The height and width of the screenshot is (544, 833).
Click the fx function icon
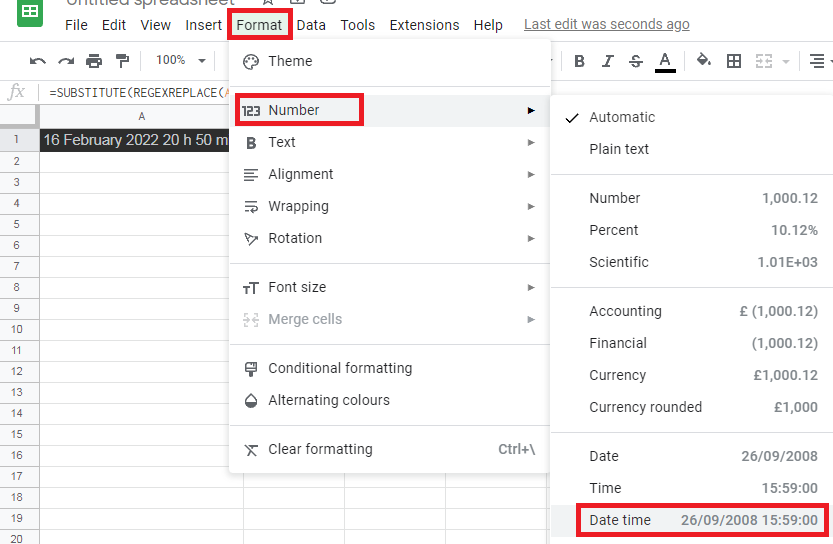(16, 92)
